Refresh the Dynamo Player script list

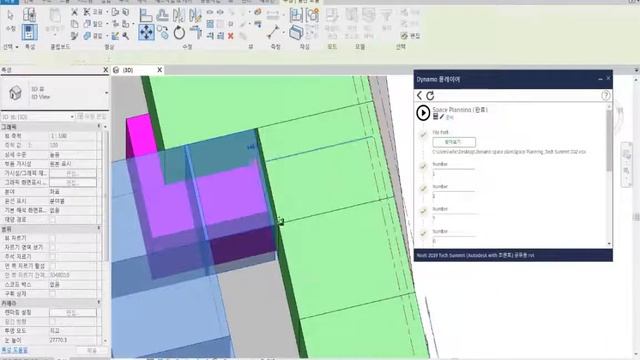tap(430, 96)
